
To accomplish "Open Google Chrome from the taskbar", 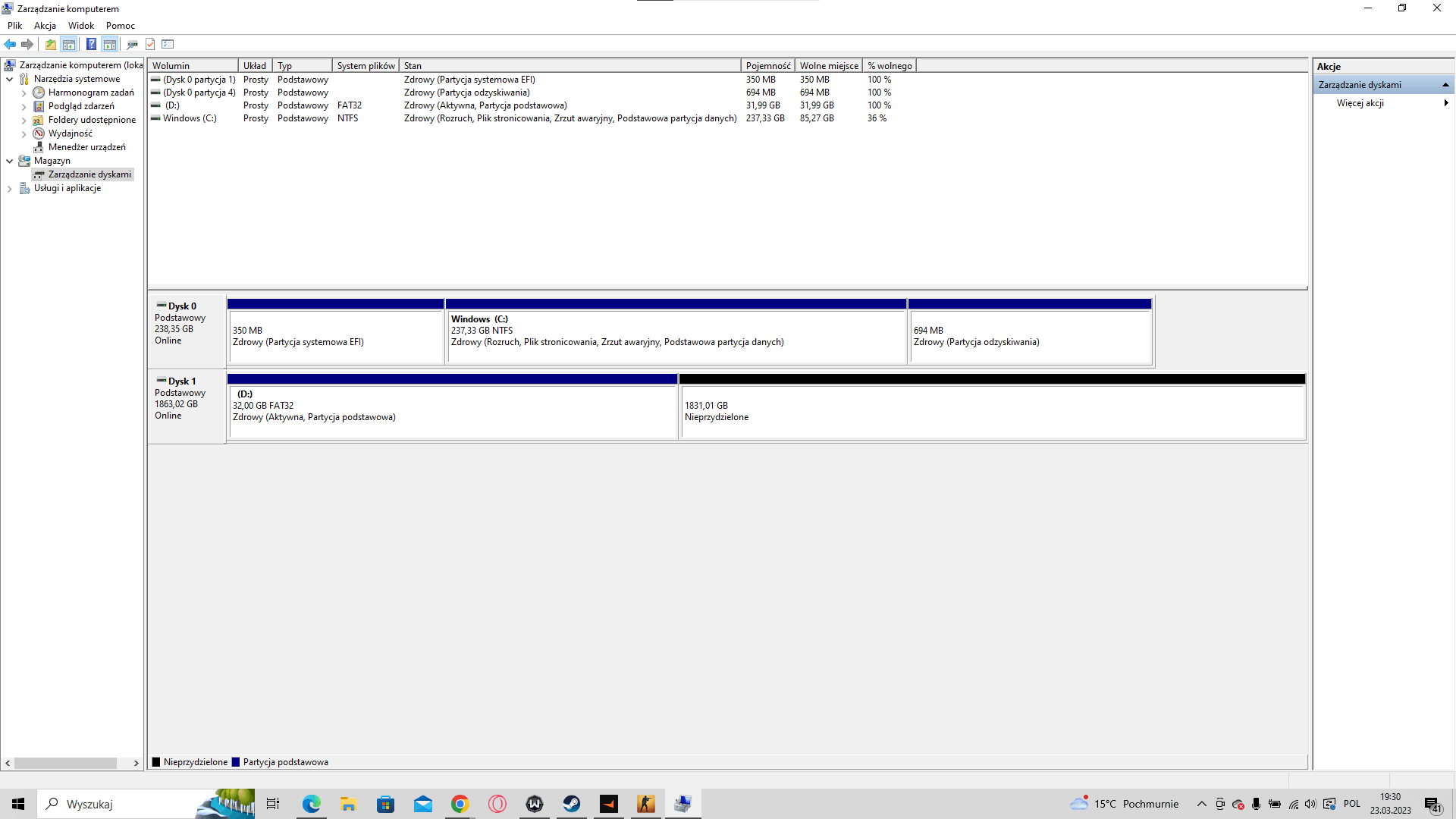I will pyautogui.click(x=460, y=804).
